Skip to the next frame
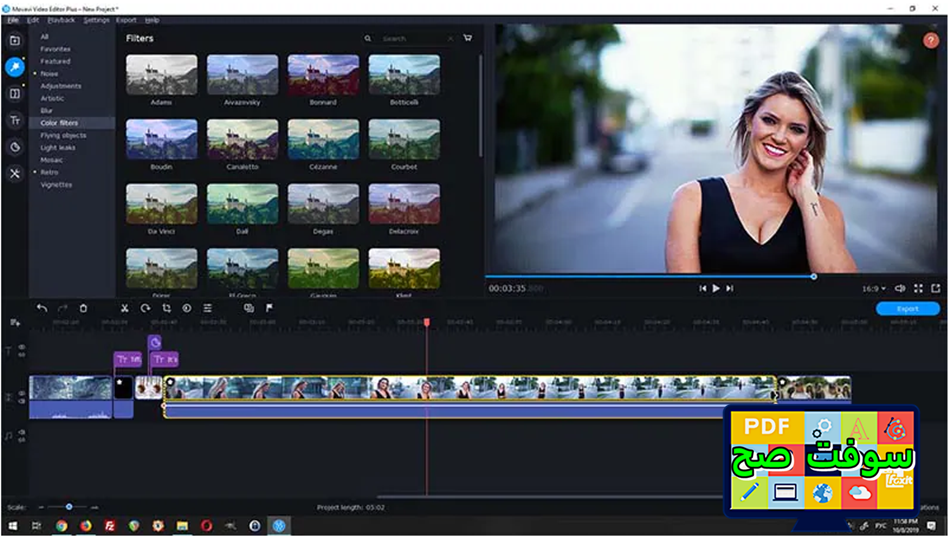 click(730, 289)
